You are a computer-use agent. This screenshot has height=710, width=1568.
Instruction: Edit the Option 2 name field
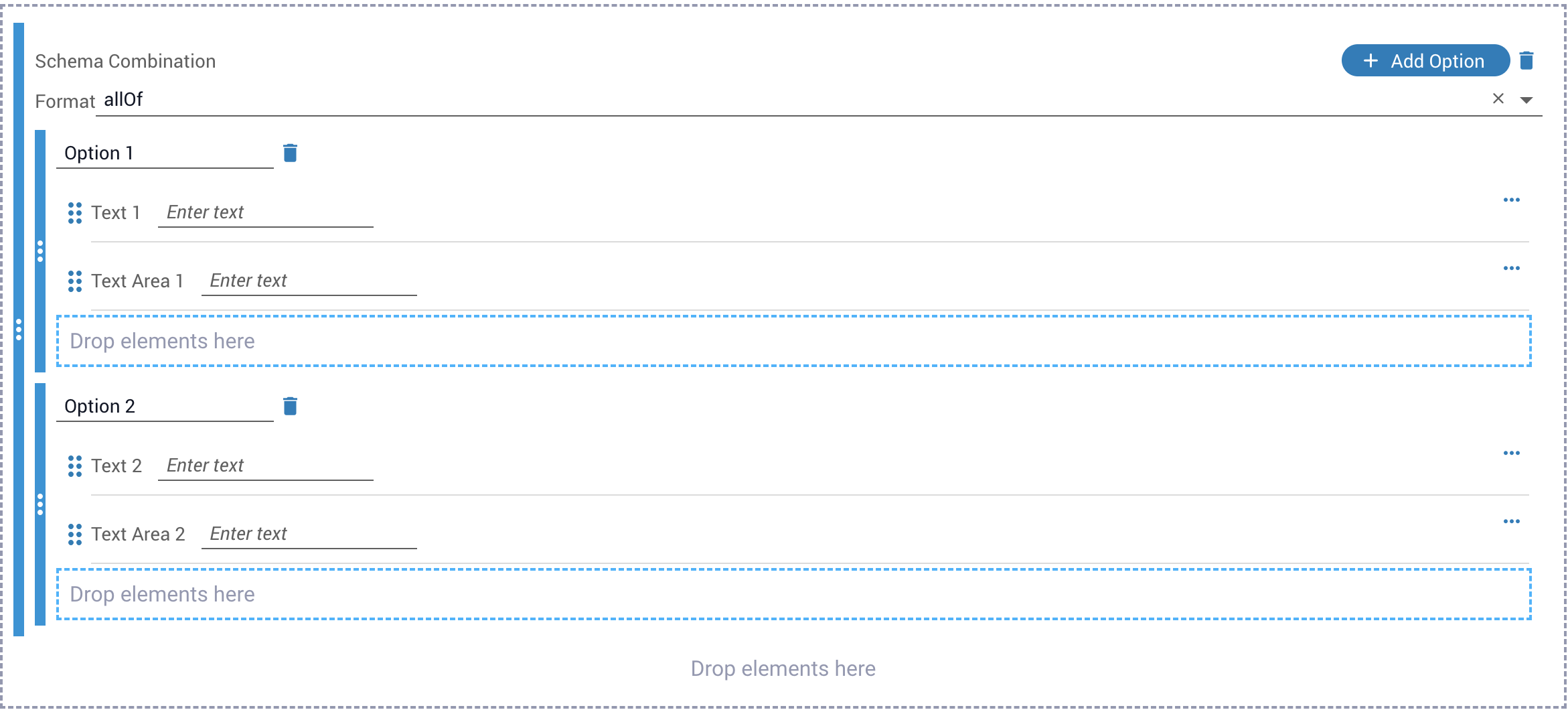point(165,407)
